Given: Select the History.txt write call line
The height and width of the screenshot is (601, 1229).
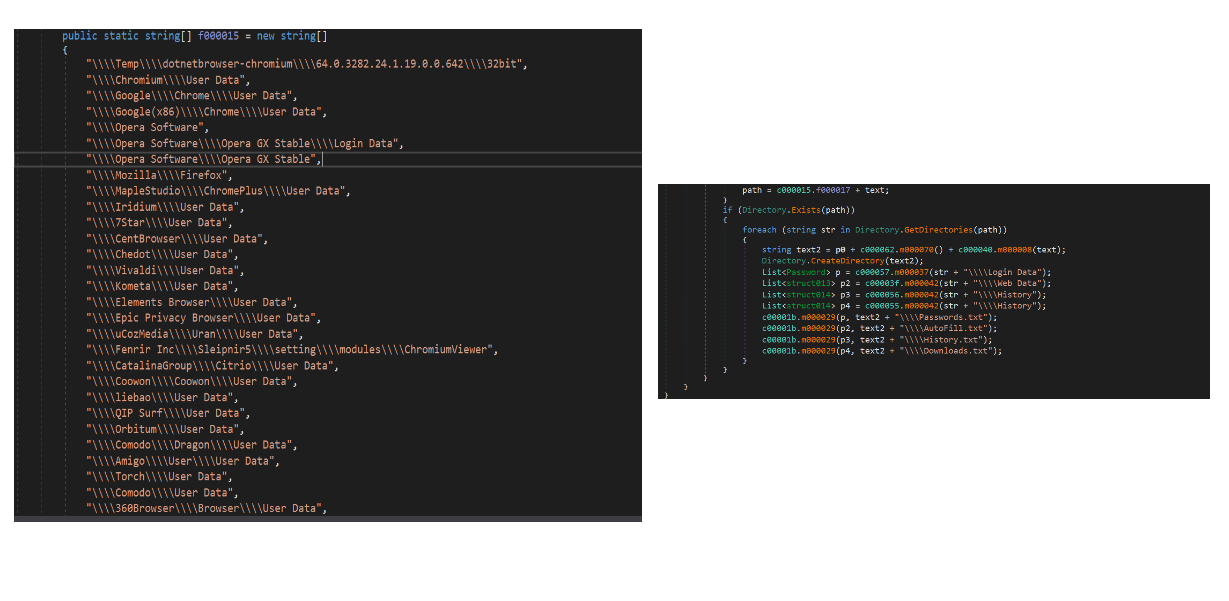Looking at the screenshot, I should (877, 339).
